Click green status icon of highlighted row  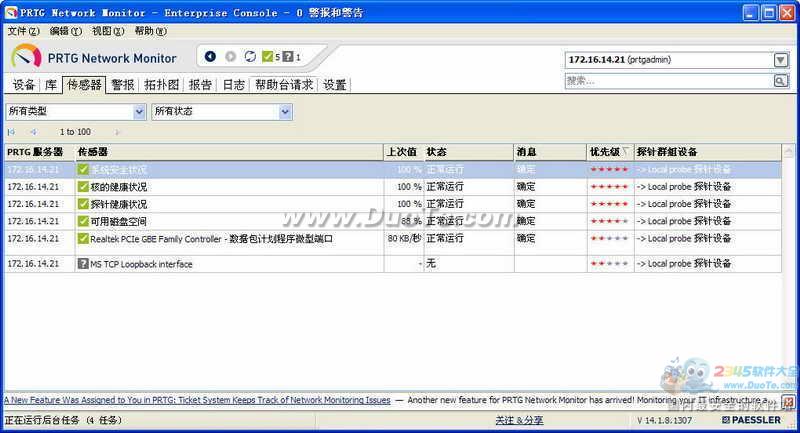point(83,169)
